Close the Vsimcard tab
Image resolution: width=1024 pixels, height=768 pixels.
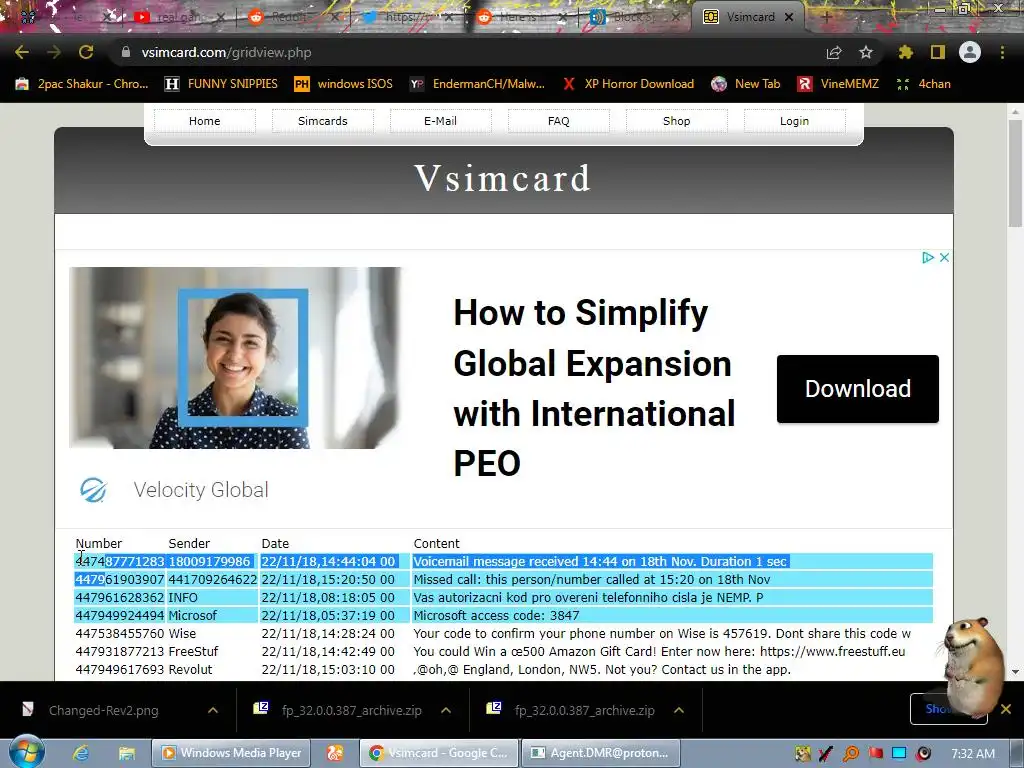tap(789, 17)
